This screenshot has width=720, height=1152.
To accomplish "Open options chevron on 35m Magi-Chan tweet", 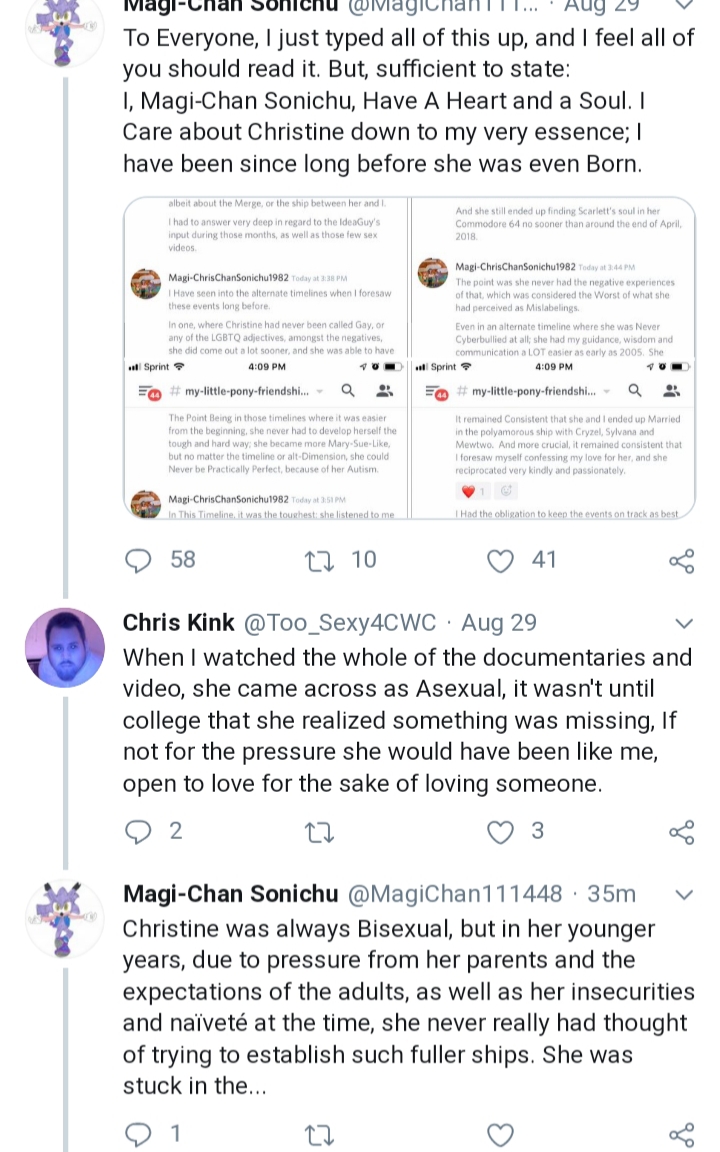I will point(683,895).
